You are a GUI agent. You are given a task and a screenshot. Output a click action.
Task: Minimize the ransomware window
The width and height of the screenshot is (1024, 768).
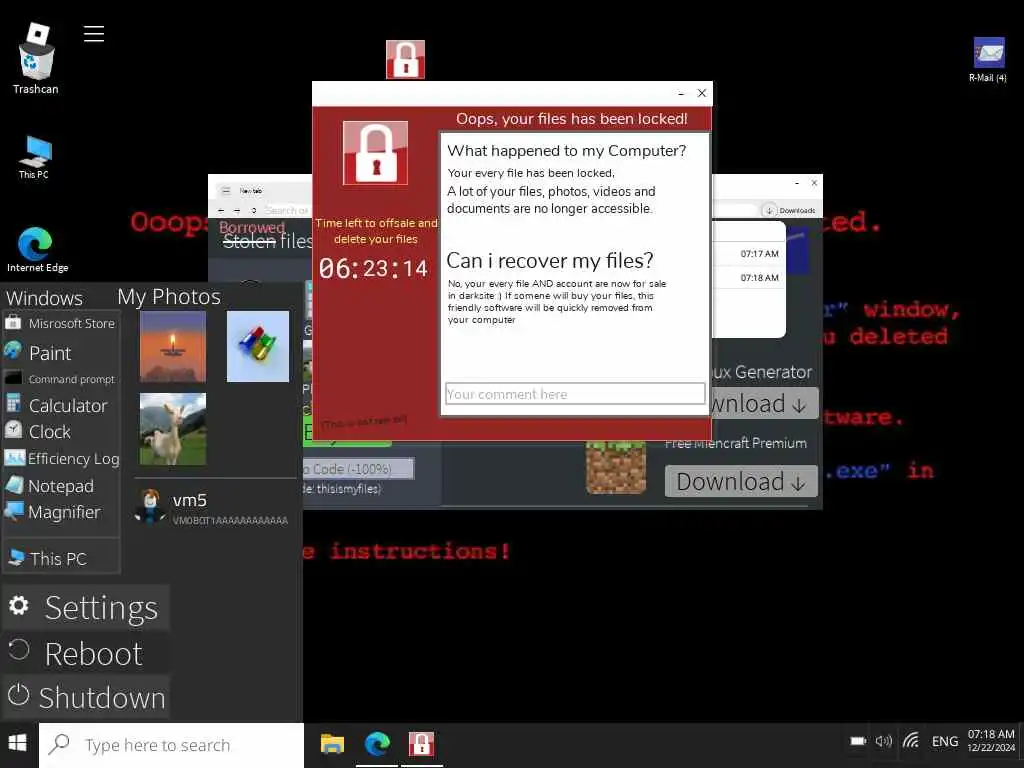pos(680,93)
